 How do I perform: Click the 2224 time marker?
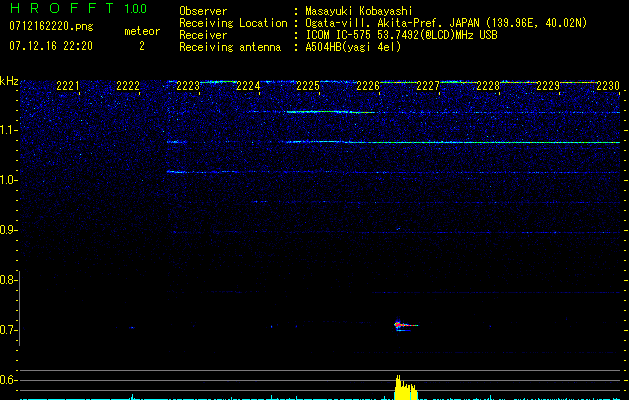(248, 86)
